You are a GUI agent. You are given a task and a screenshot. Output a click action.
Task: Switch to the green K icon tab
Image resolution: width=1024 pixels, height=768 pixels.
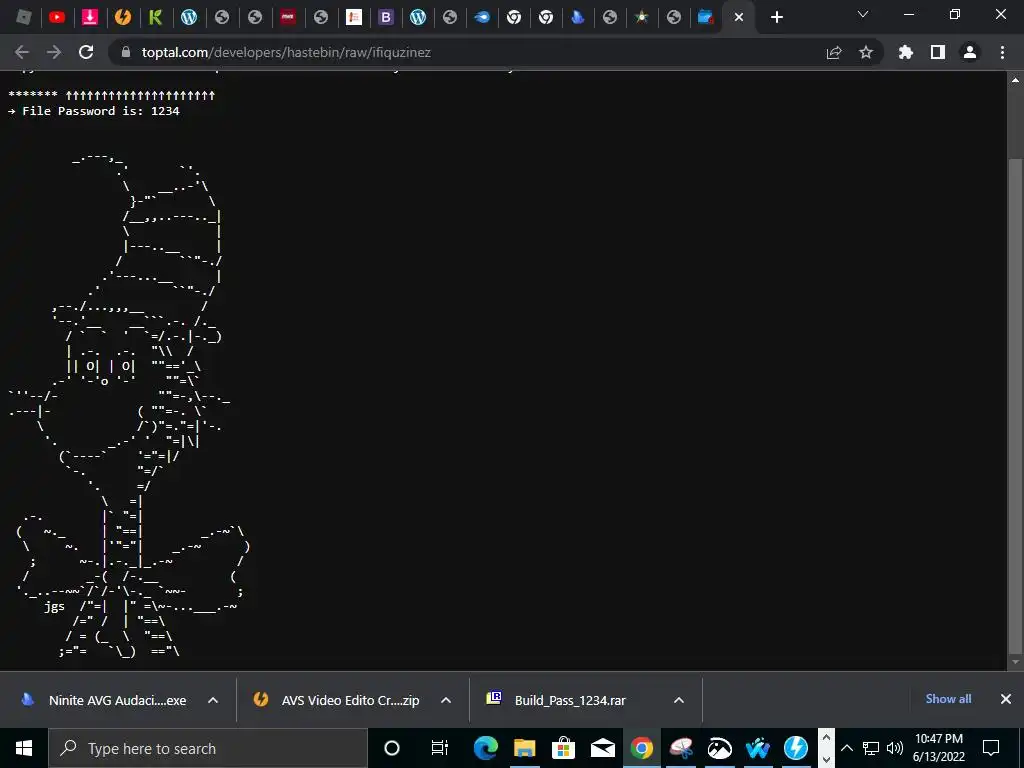pos(155,17)
